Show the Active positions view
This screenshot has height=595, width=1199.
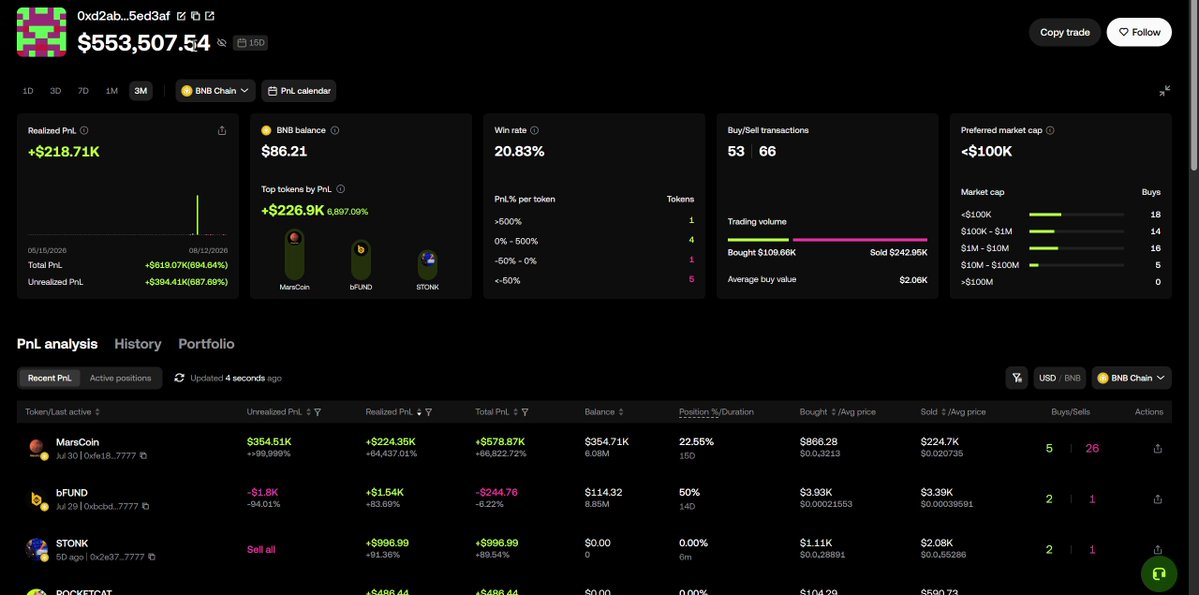pos(120,378)
